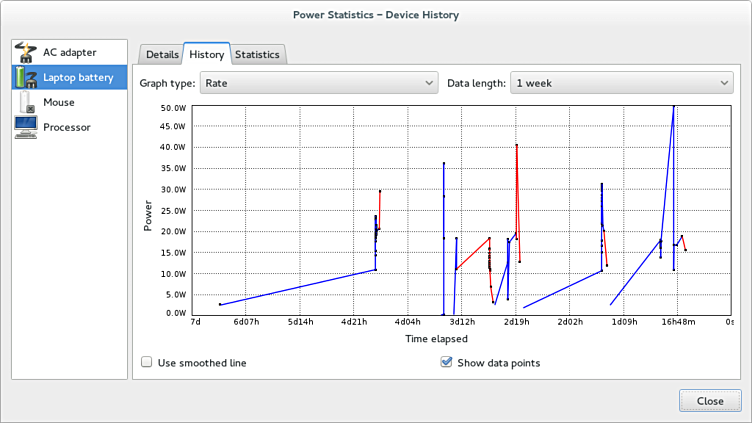This screenshot has height=423, width=752.
Task: Switch to the Statistics tab
Action: point(257,54)
